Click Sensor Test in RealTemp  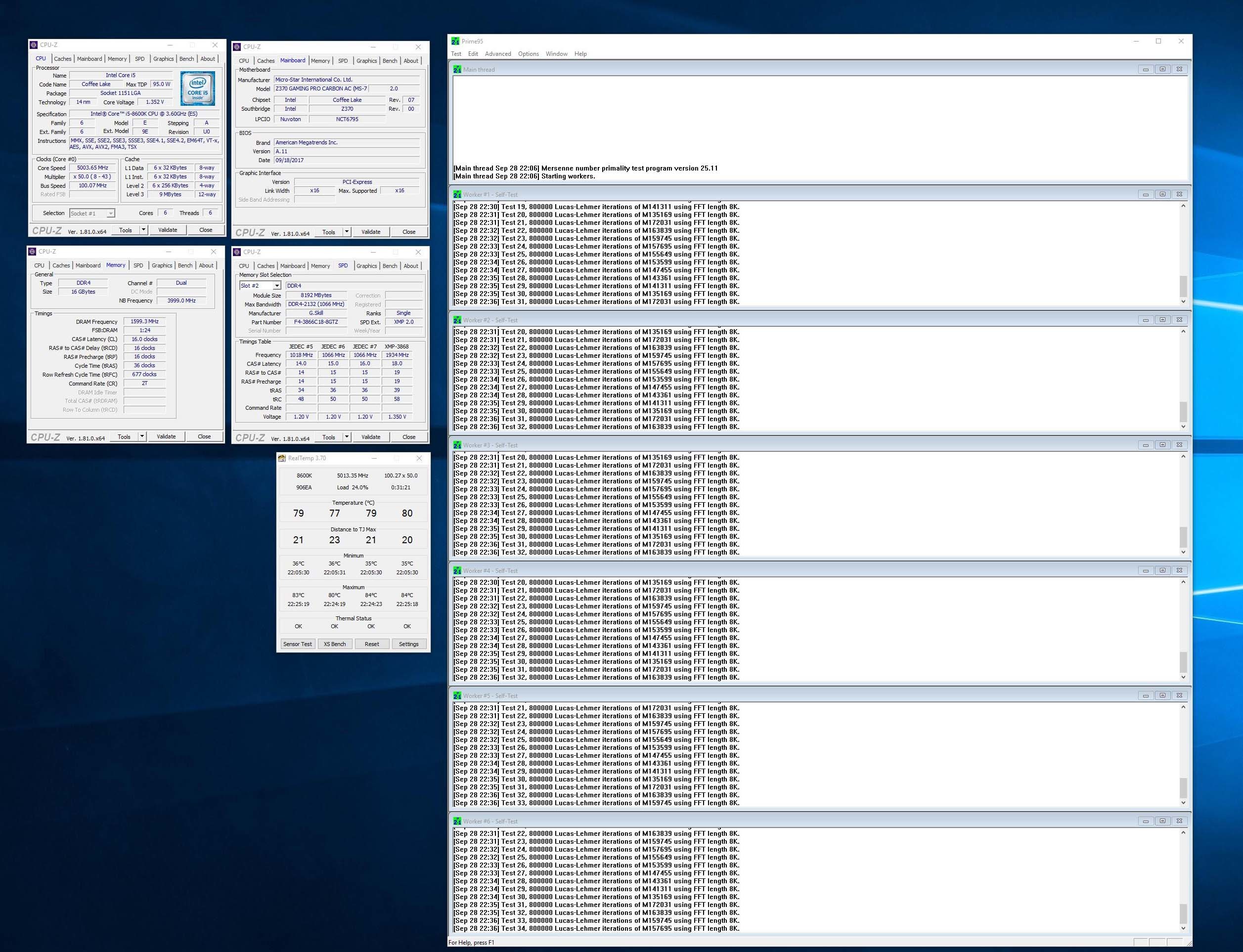point(298,644)
